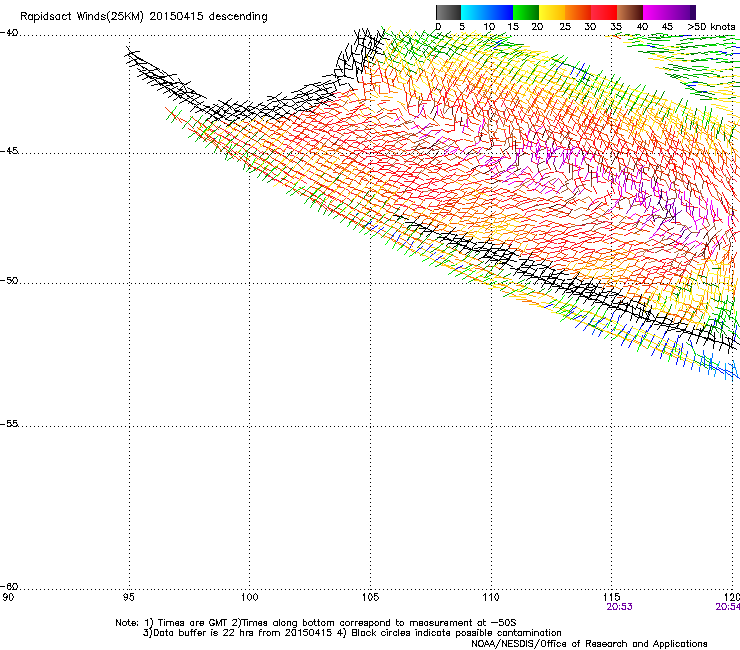Select the orange 25–30 knots legend swatch

pos(578,12)
